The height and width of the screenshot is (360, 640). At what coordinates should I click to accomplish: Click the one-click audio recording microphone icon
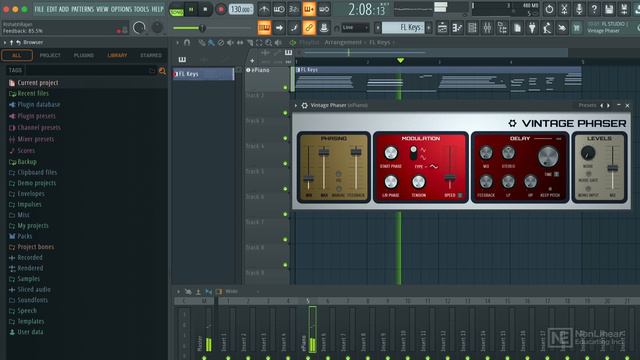579,9
